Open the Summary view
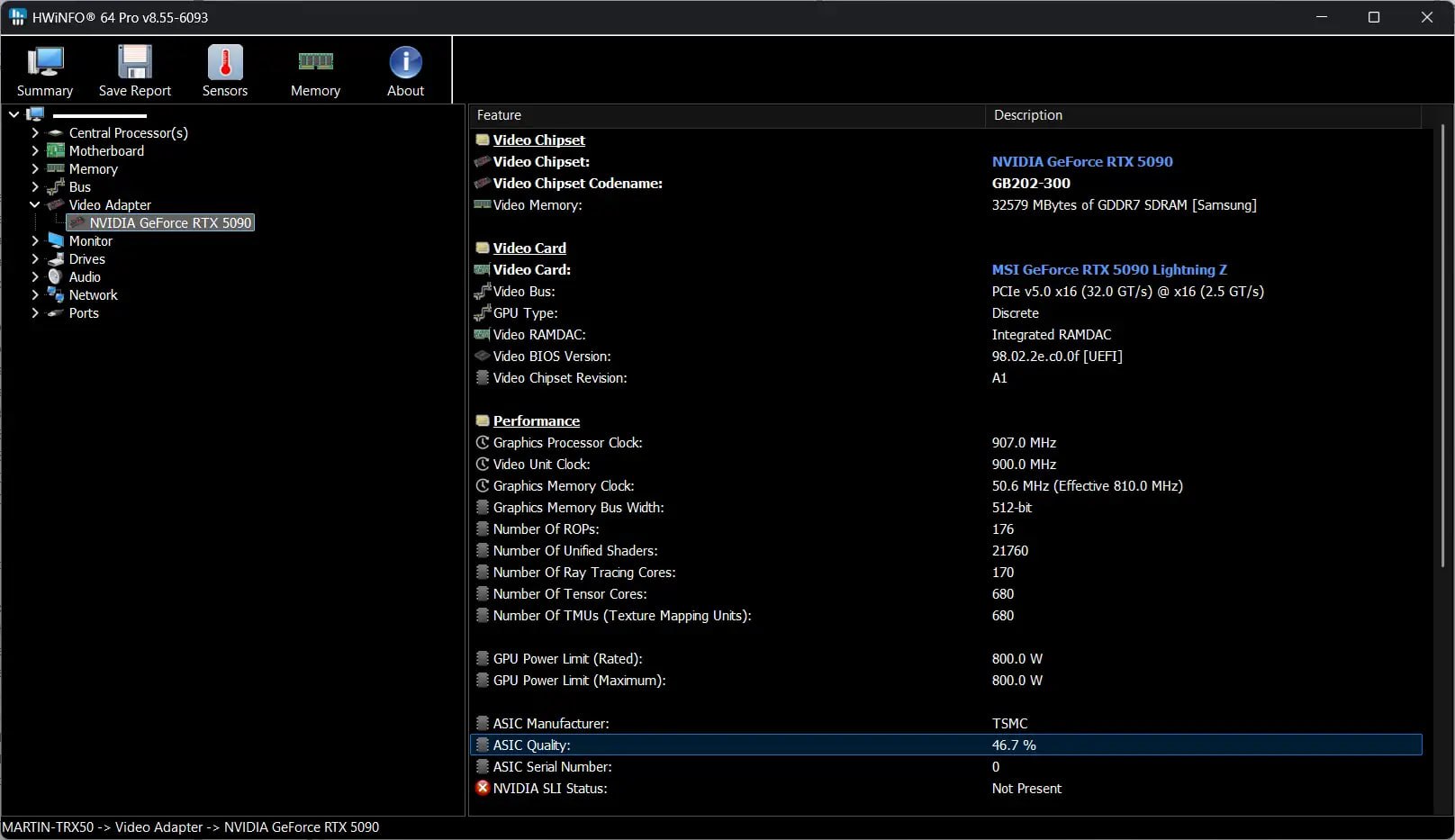This screenshot has height=840, width=1455. point(44,71)
